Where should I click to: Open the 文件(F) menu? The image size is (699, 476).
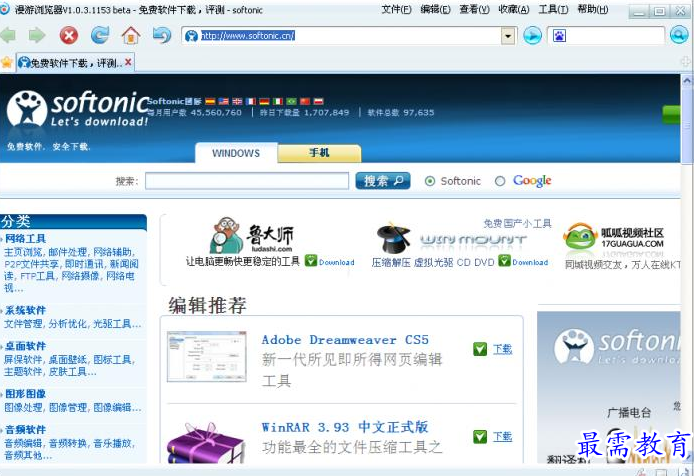coord(396,9)
